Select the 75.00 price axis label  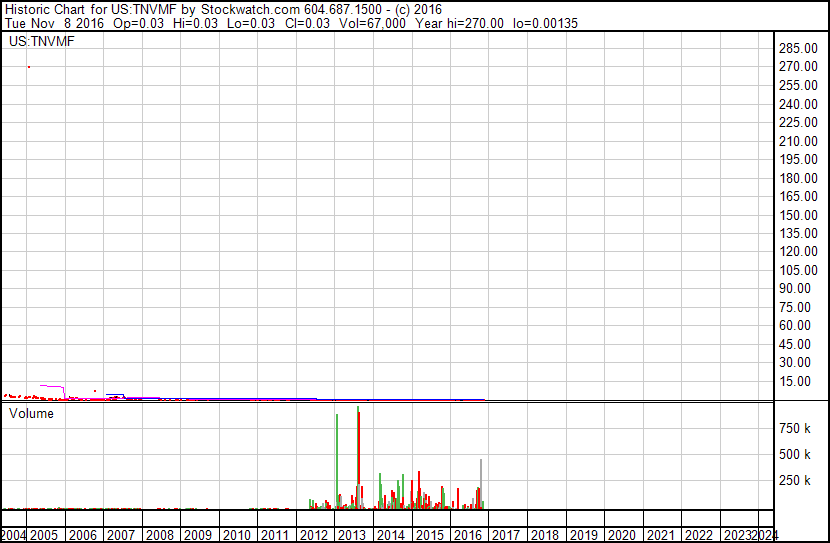(x=795, y=307)
